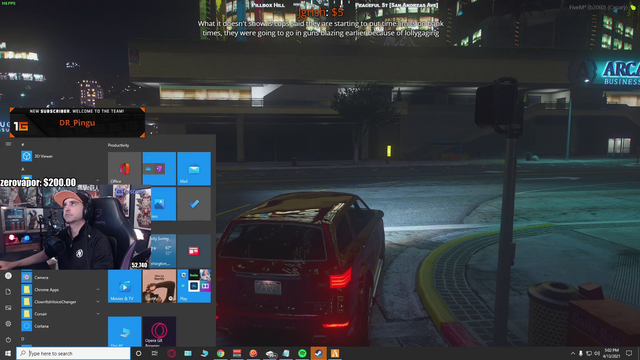Open the orange FiveM taskbar icon

335,353
